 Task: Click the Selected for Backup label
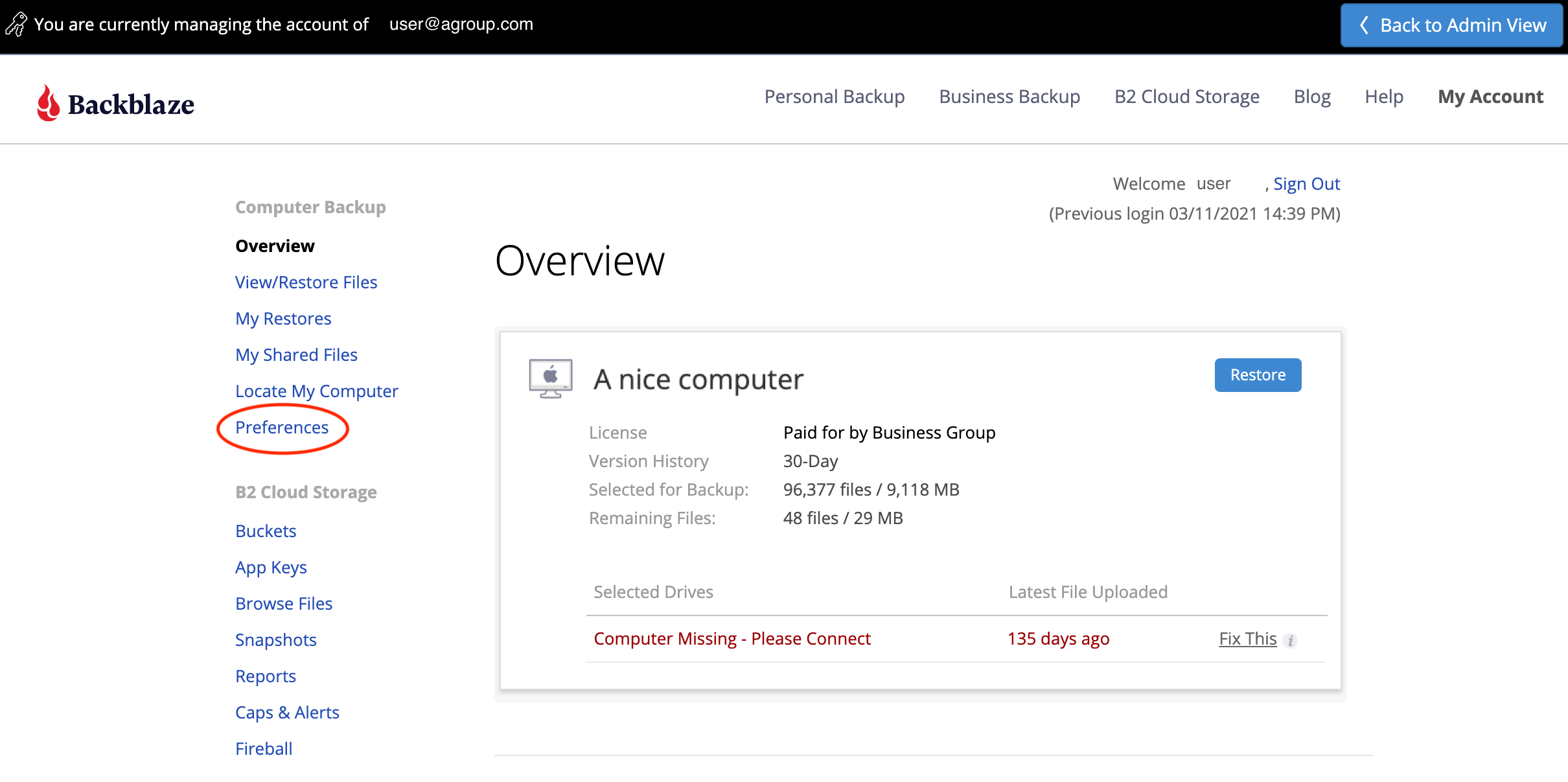click(x=669, y=490)
